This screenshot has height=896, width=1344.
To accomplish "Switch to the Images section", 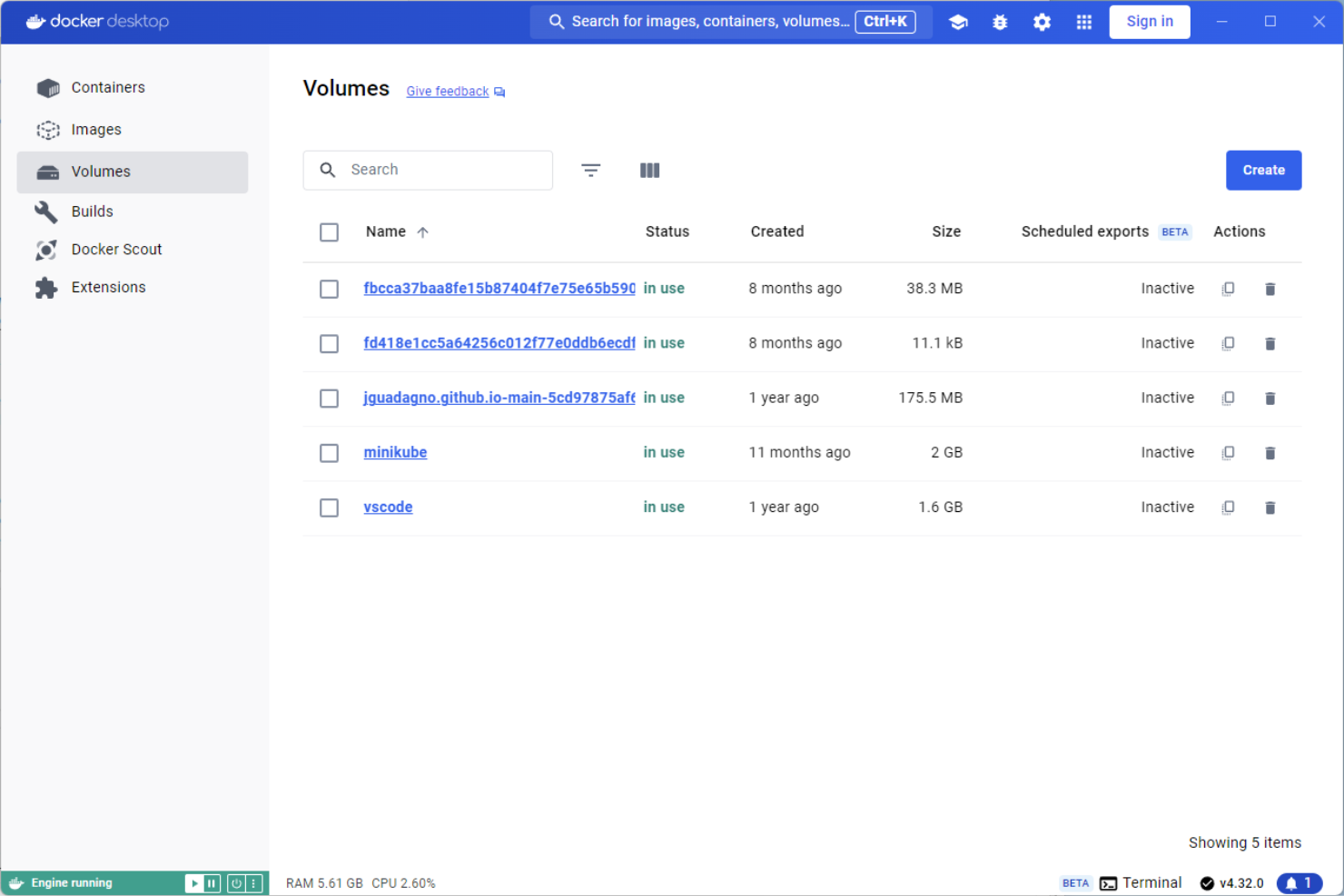I will pyautogui.click(x=96, y=129).
